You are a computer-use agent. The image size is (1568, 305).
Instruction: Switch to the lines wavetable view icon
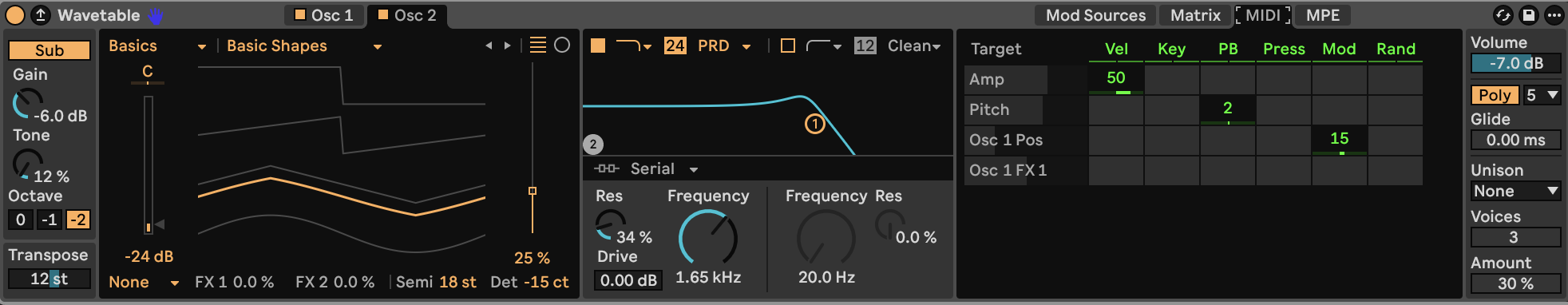coord(538,46)
